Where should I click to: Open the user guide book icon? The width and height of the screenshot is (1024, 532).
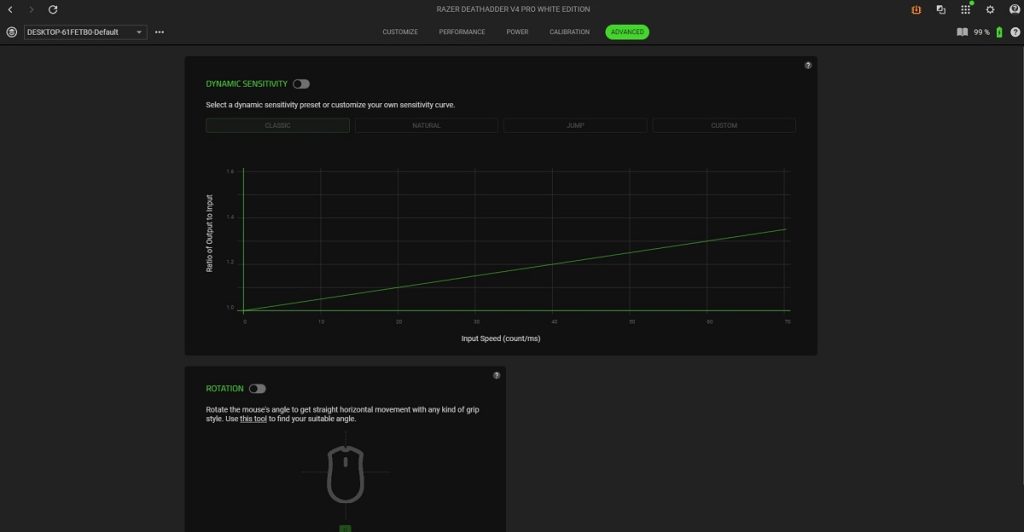coord(962,32)
